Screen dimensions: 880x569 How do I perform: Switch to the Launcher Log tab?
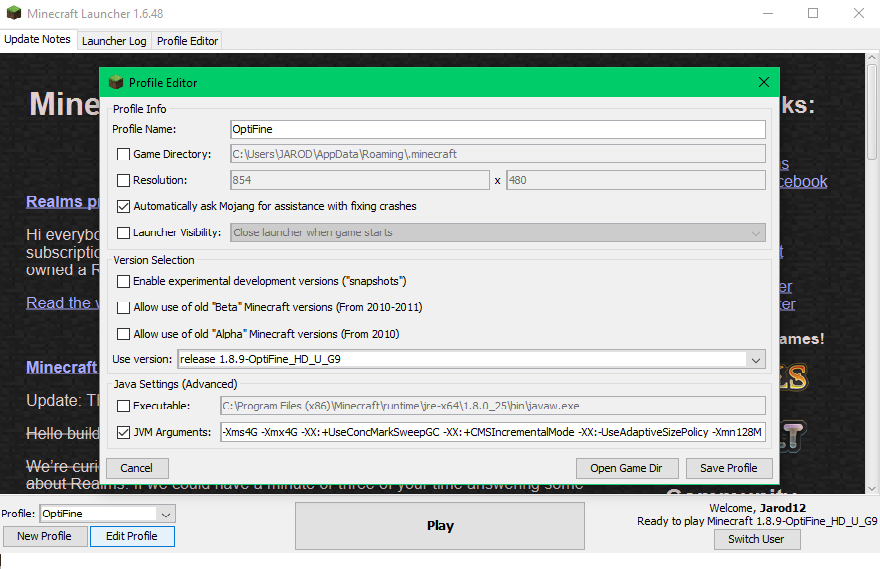pyautogui.click(x=114, y=41)
